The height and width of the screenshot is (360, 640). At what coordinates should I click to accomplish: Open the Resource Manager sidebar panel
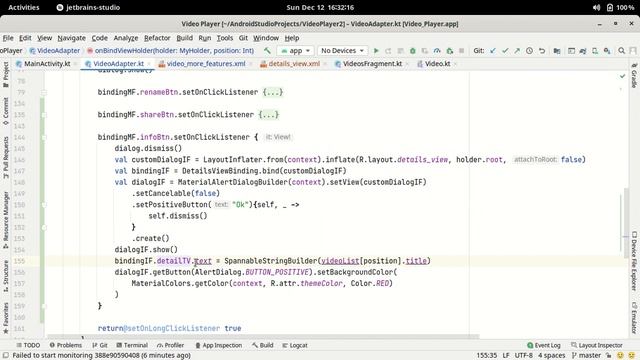6,220
